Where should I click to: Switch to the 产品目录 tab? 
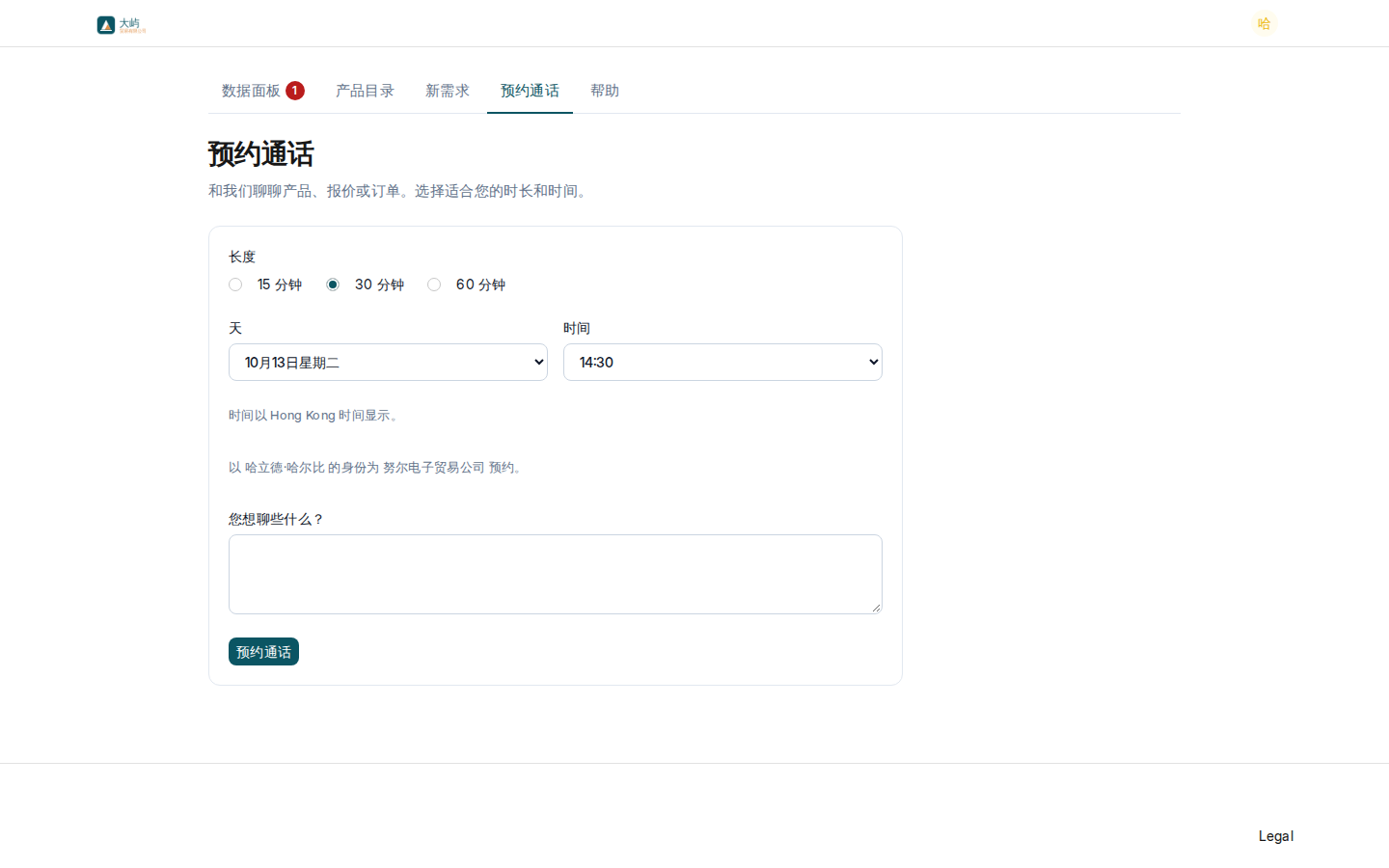tap(365, 91)
